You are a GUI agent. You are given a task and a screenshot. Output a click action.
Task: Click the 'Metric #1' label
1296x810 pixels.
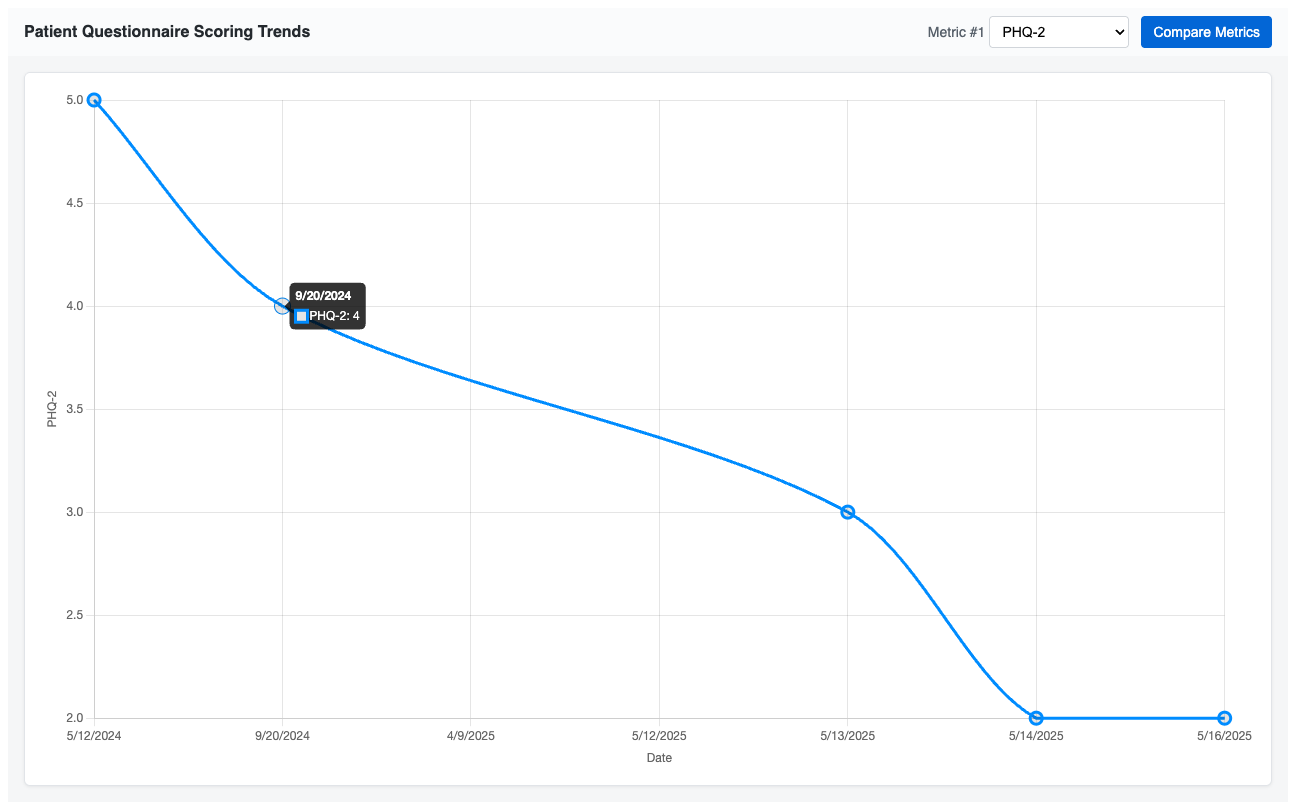coord(956,32)
